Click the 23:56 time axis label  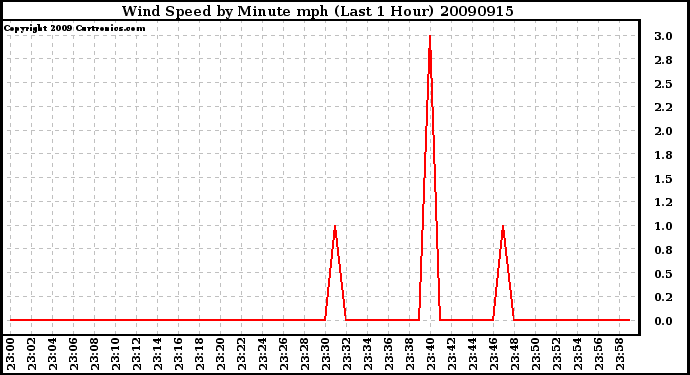coord(598,354)
